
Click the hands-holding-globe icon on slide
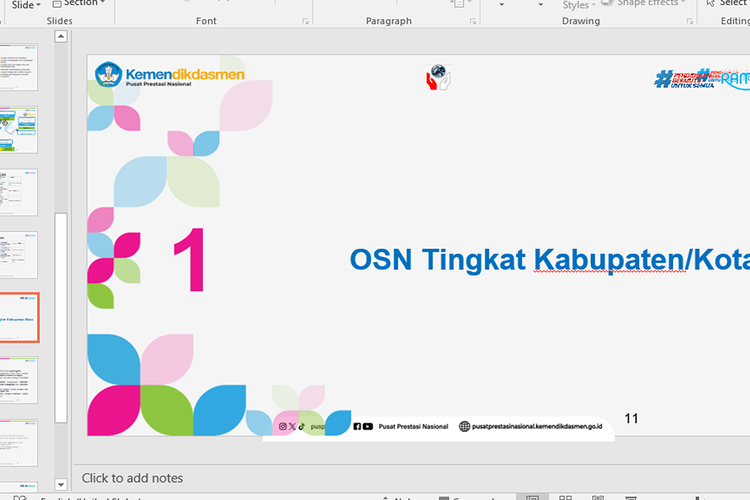coord(438,78)
